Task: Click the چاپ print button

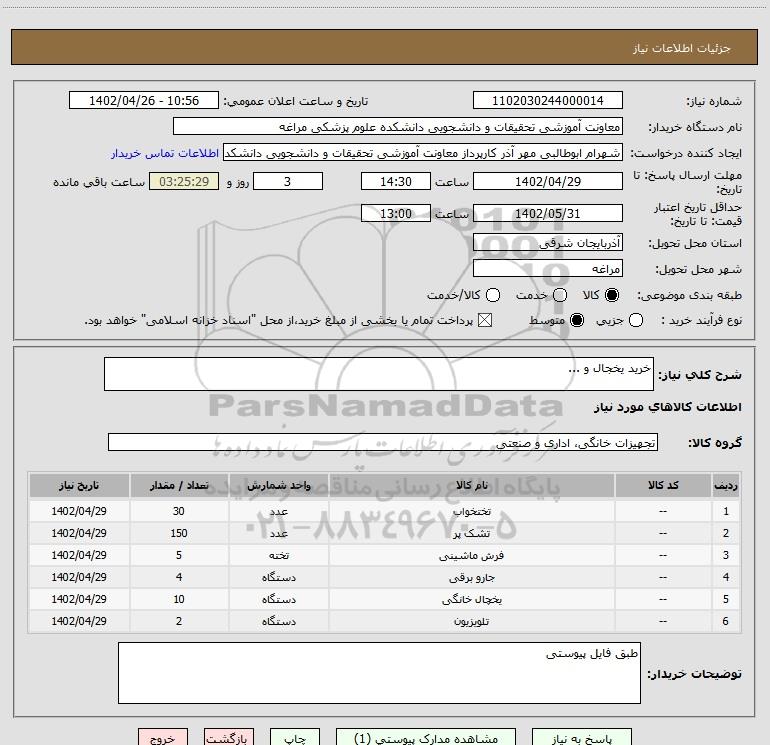Action: point(295,737)
